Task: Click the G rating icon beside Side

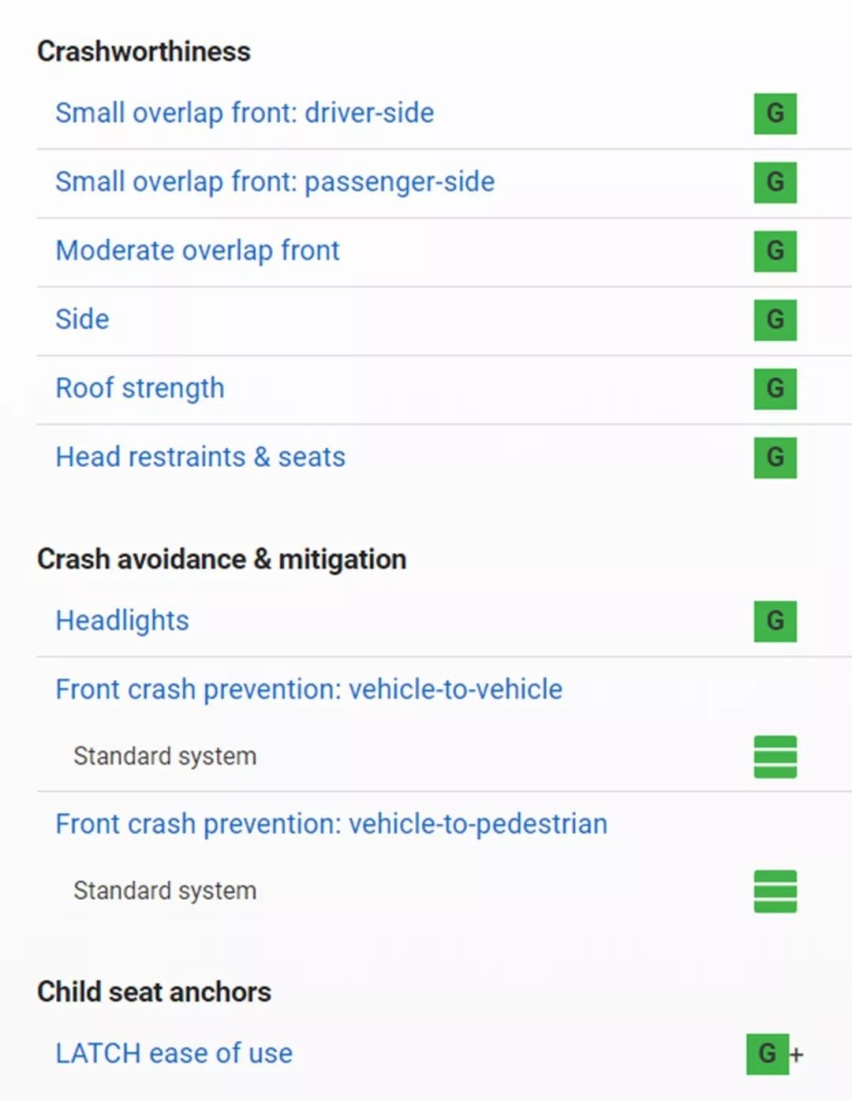Action: (775, 319)
